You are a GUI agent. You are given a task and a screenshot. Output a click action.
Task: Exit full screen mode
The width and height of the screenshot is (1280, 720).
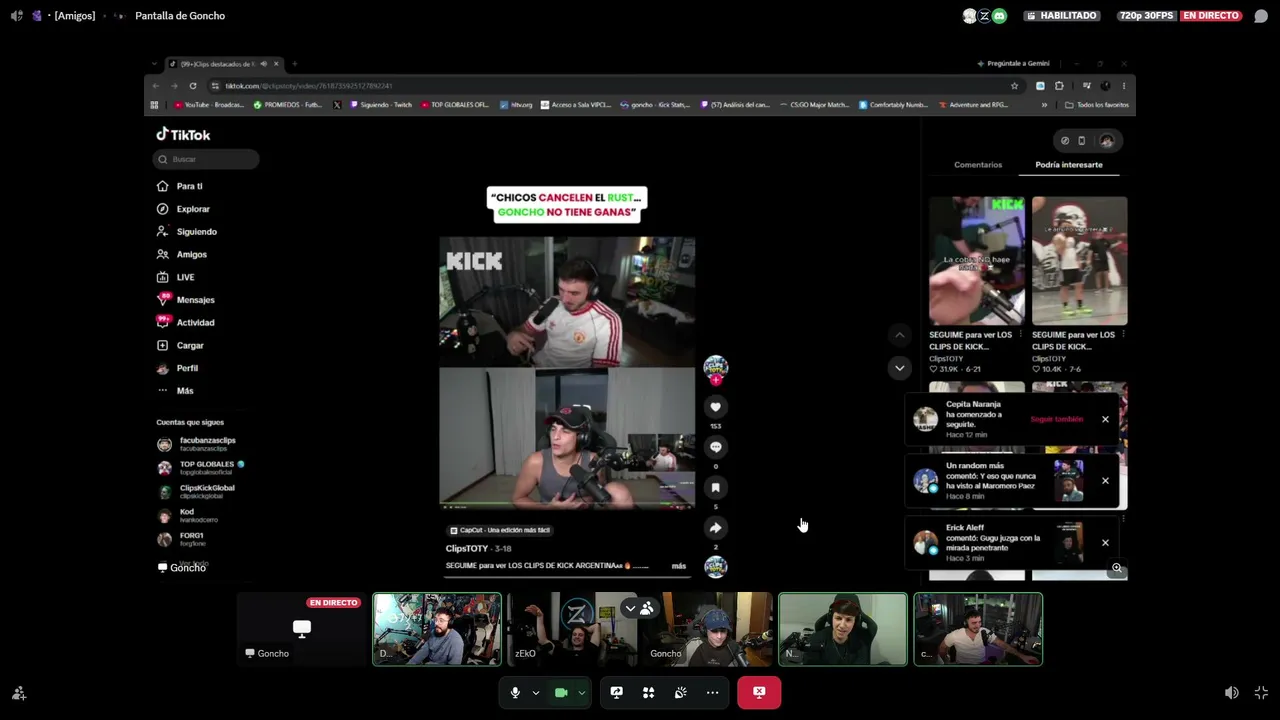(x=1262, y=692)
